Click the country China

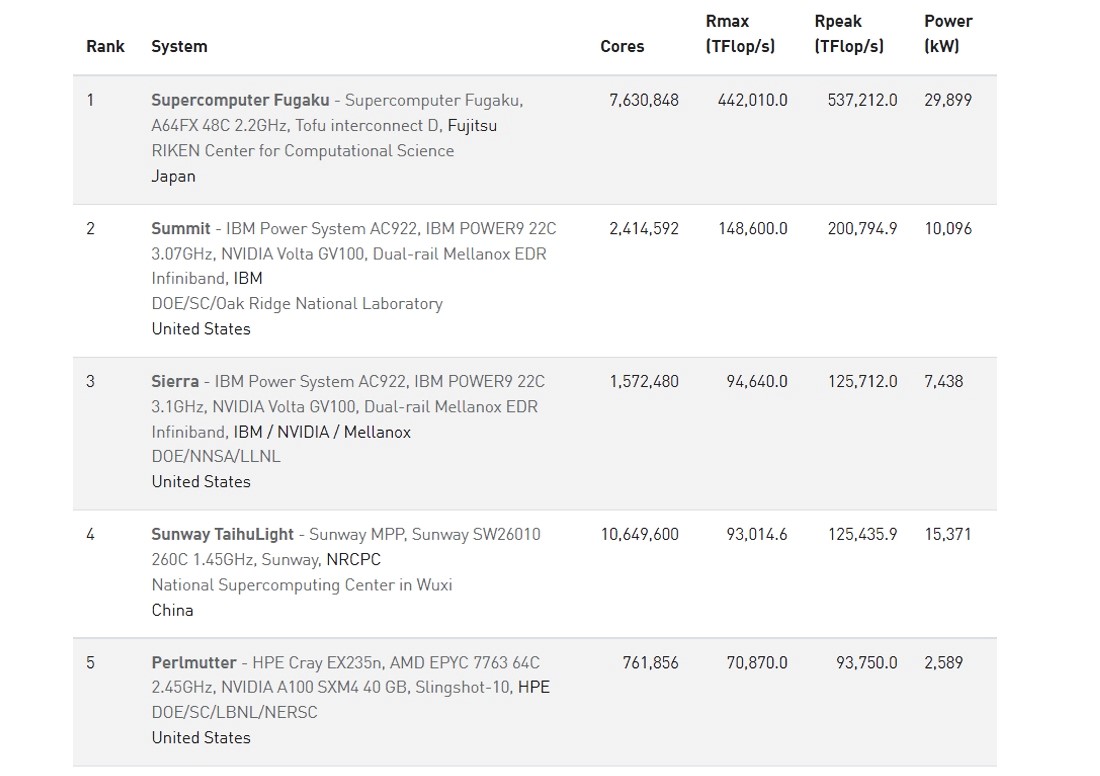[x=172, y=610]
